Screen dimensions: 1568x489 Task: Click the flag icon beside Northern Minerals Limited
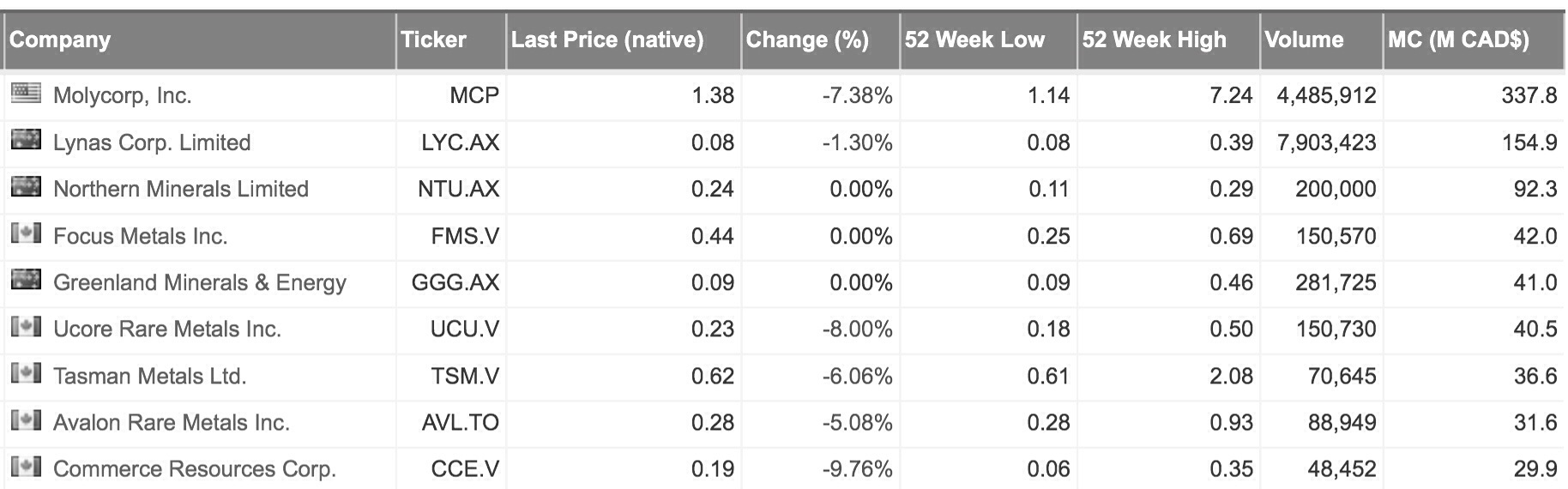point(26,187)
